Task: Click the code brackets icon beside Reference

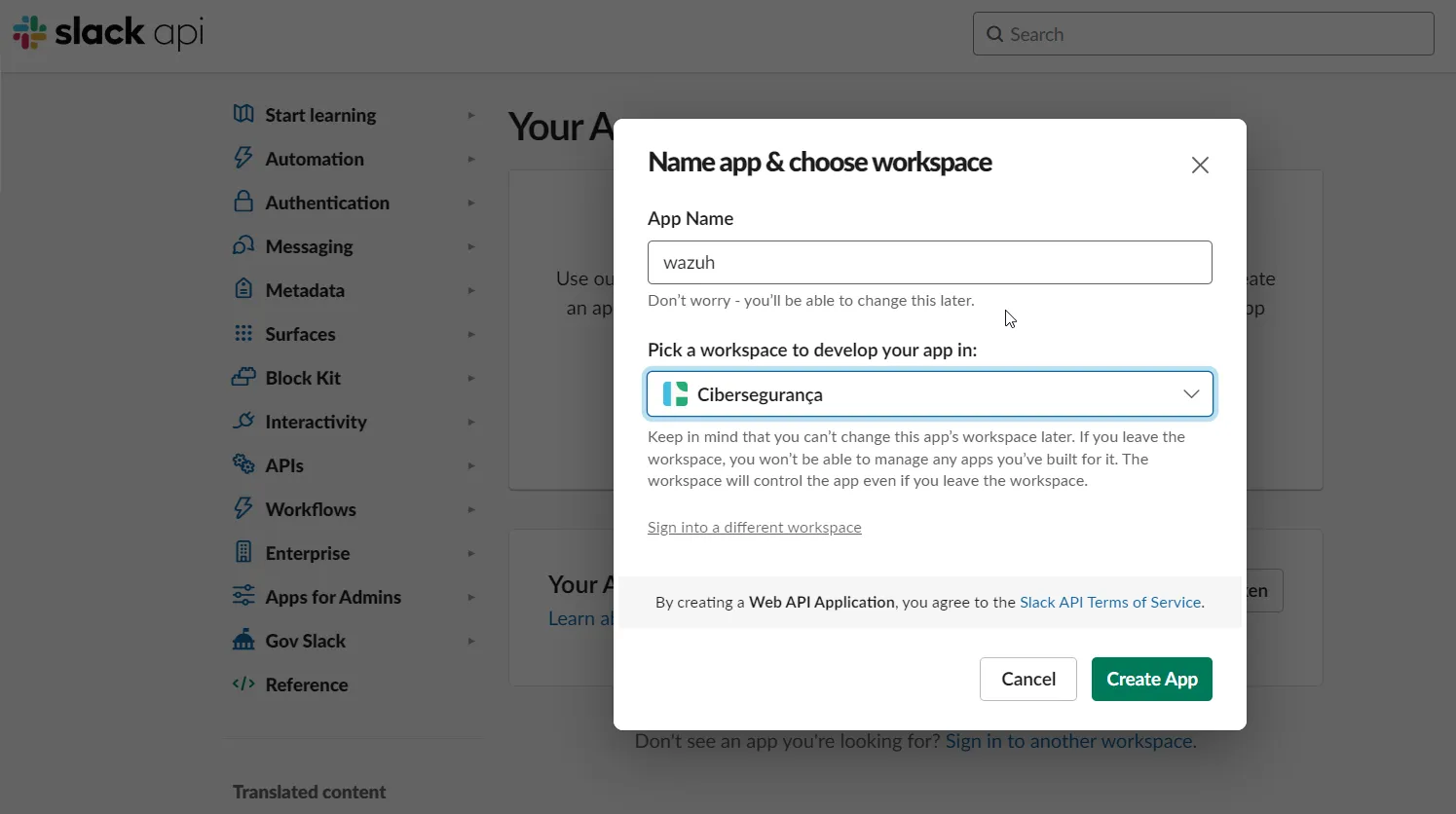Action: click(x=243, y=684)
